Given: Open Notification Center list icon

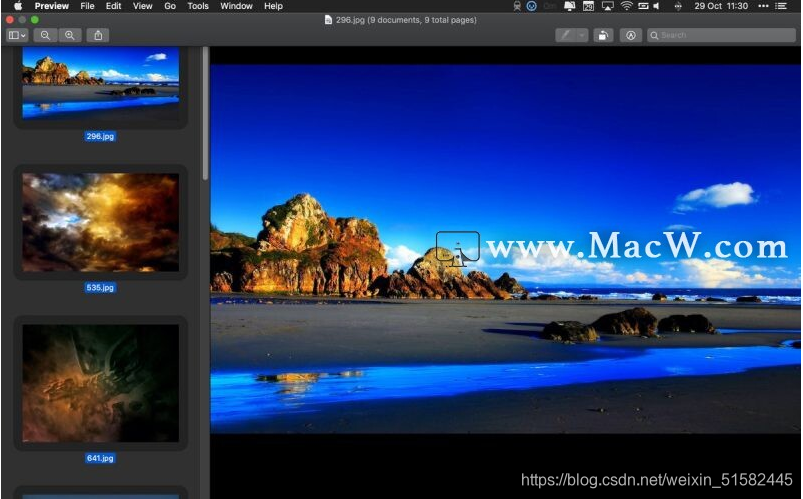Looking at the screenshot, I should click(x=780, y=6).
